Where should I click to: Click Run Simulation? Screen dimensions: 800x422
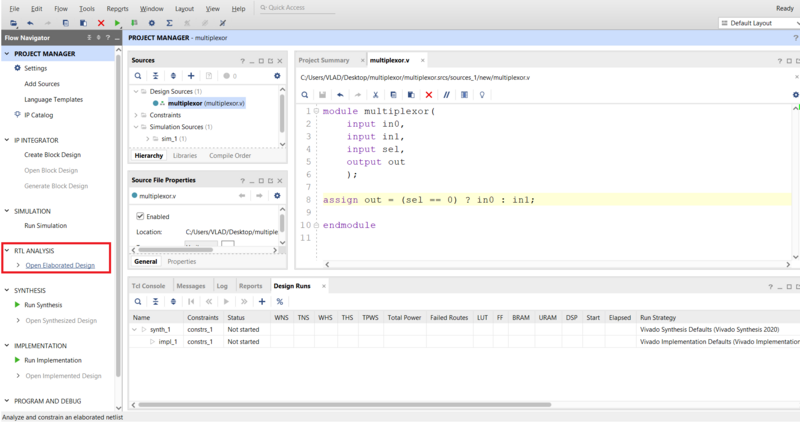tap(45, 226)
